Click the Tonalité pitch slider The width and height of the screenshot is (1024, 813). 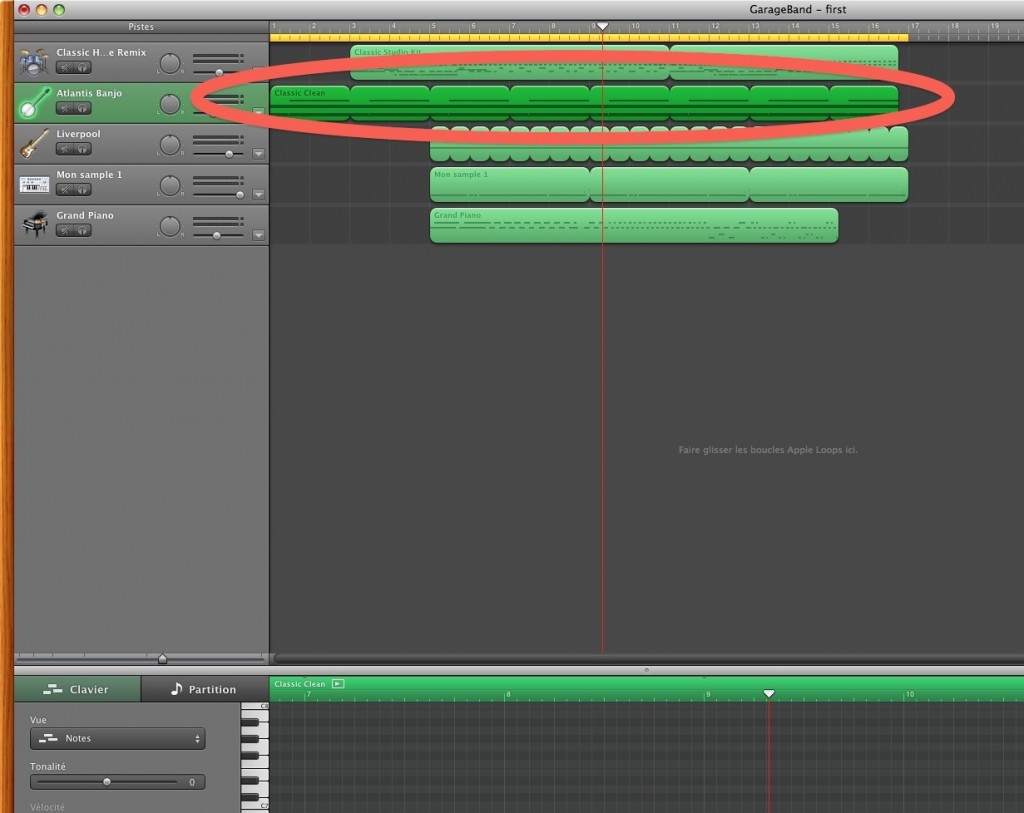tap(107, 782)
